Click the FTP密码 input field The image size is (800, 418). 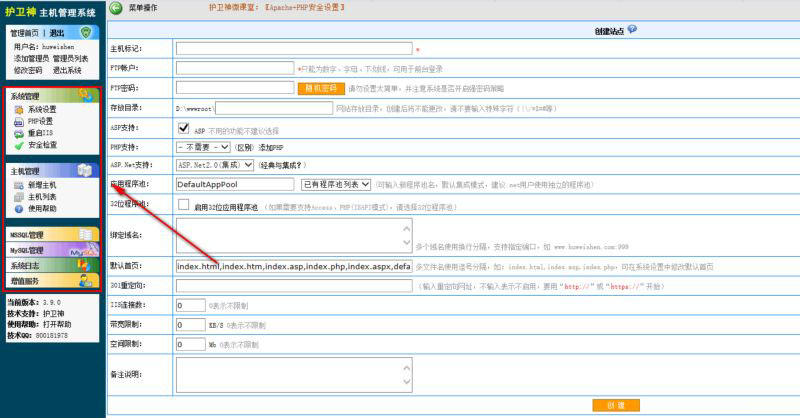pos(235,88)
